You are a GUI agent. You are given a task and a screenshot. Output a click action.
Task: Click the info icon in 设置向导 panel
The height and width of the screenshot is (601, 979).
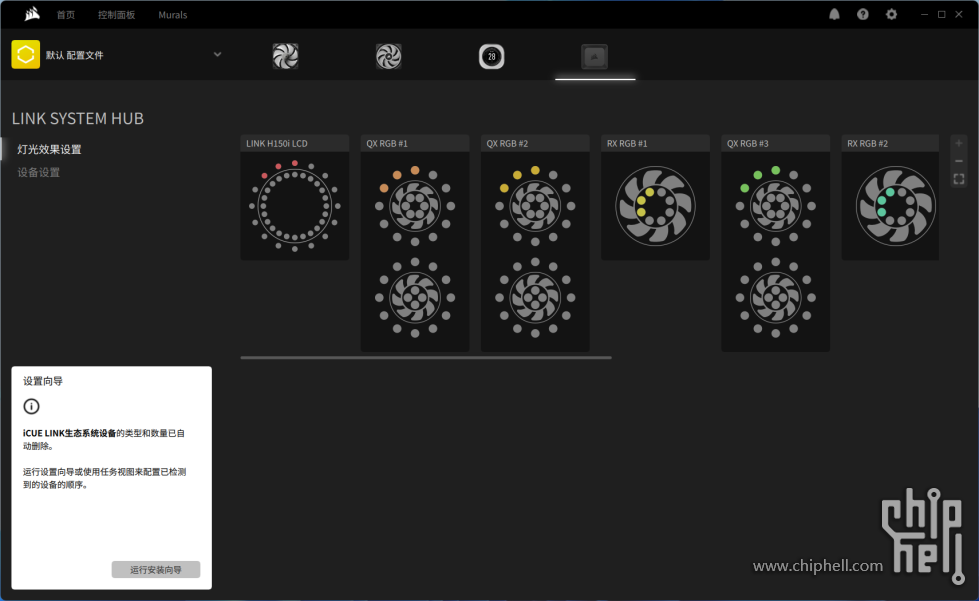pyautogui.click(x=31, y=406)
